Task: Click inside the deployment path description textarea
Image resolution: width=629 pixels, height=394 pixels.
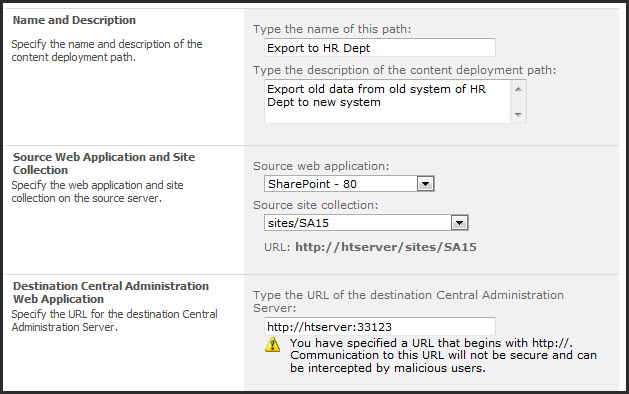Action: 387,101
